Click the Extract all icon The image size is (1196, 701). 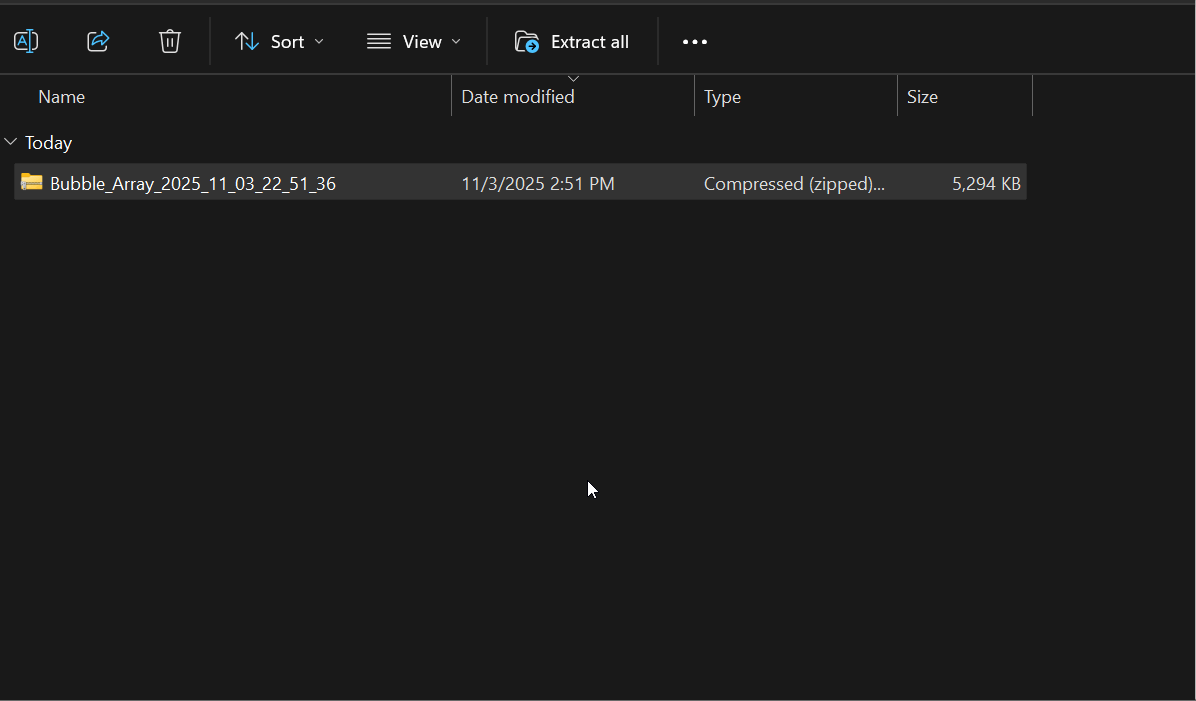[x=525, y=41]
